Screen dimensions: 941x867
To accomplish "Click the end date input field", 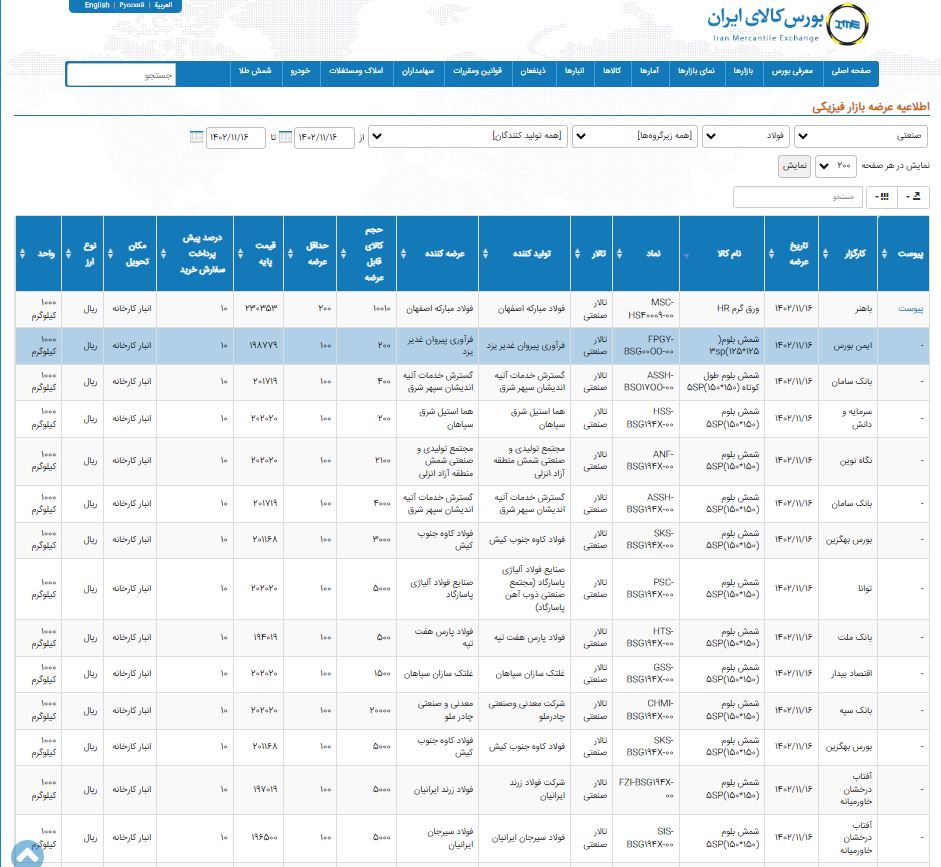I will tap(236, 137).
